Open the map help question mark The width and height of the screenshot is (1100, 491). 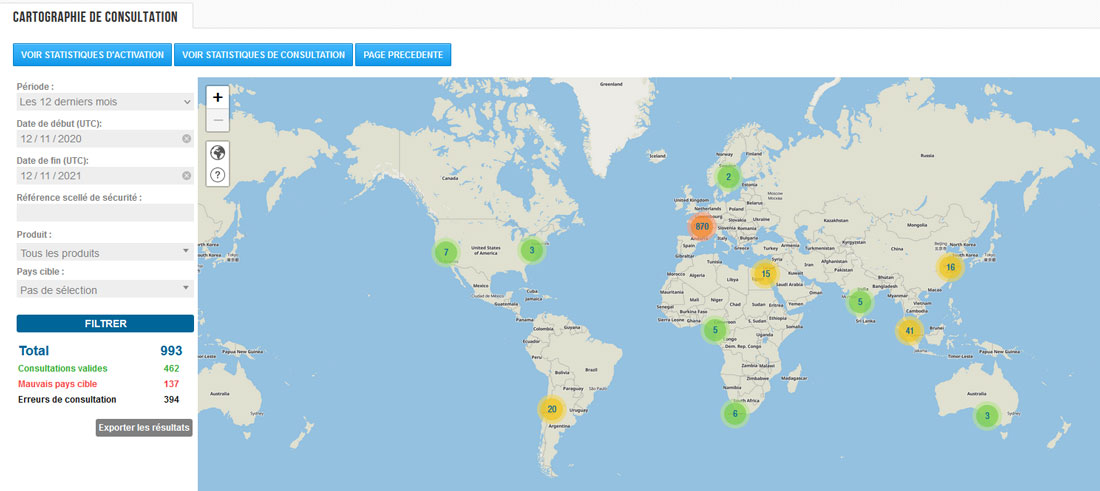(x=218, y=175)
